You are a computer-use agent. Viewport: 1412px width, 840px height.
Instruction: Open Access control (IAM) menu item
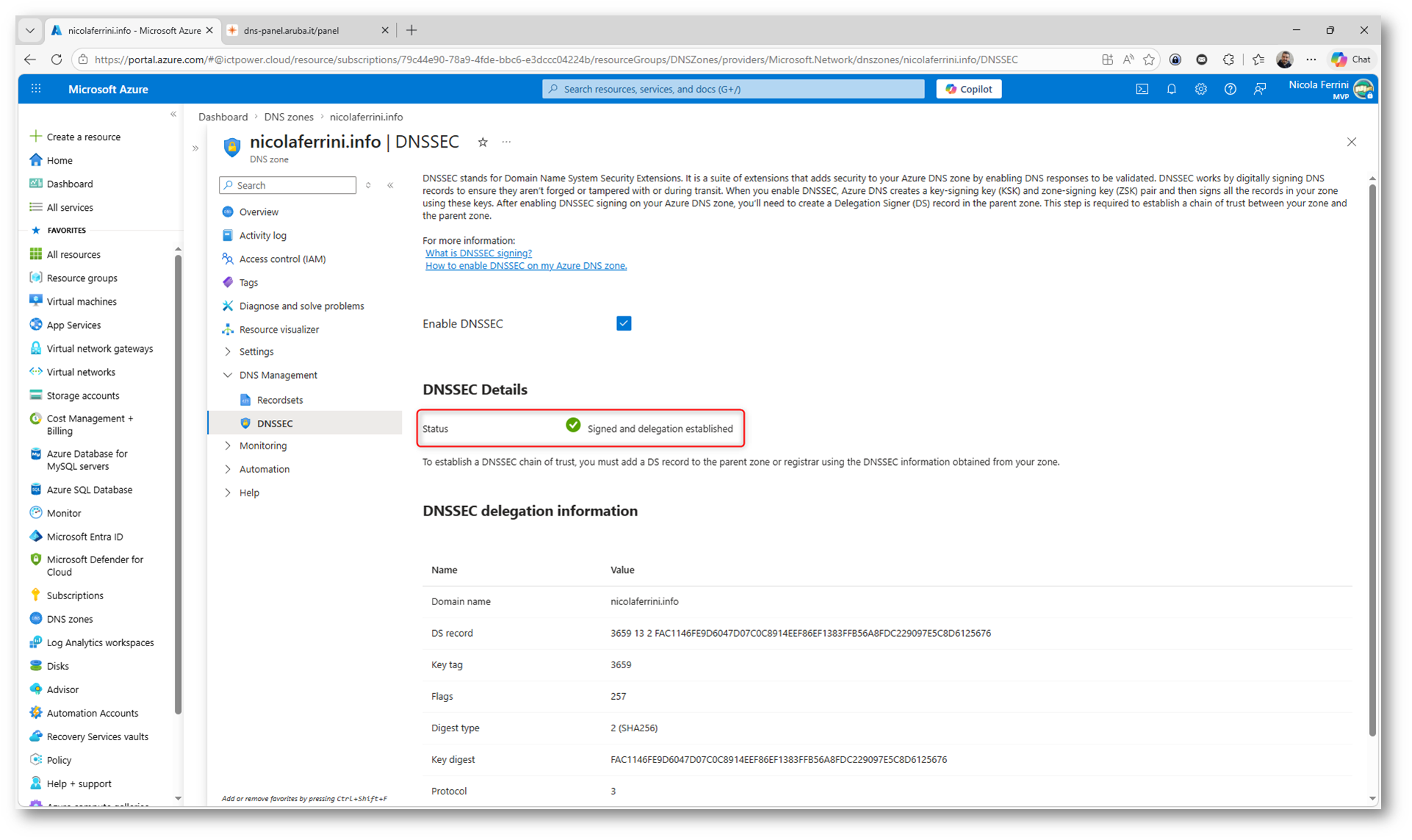click(x=282, y=259)
